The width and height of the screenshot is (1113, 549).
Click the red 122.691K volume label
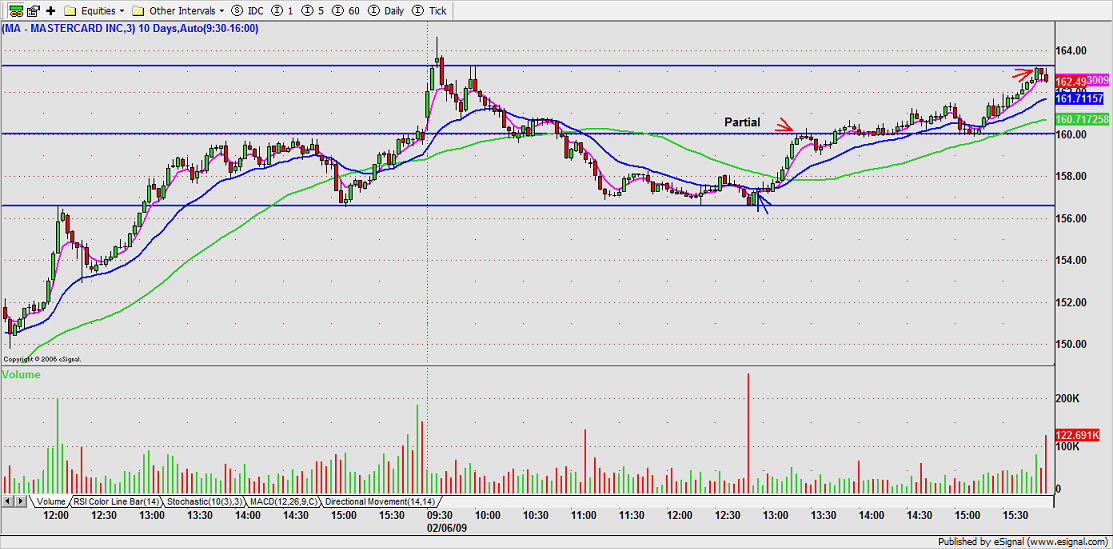click(x=1079, y=435)
